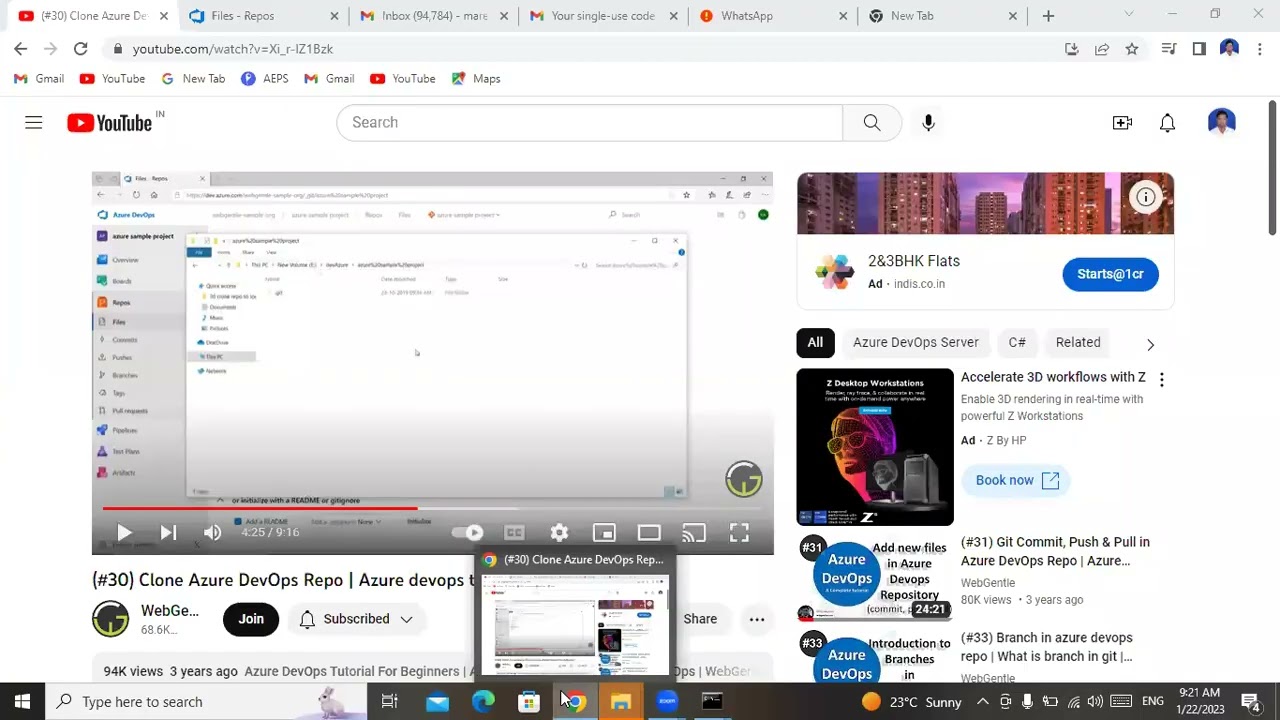Viewport: 1280px width, 720px height.
Task: Start voice search with the microphone
Action: coord(928,122)
